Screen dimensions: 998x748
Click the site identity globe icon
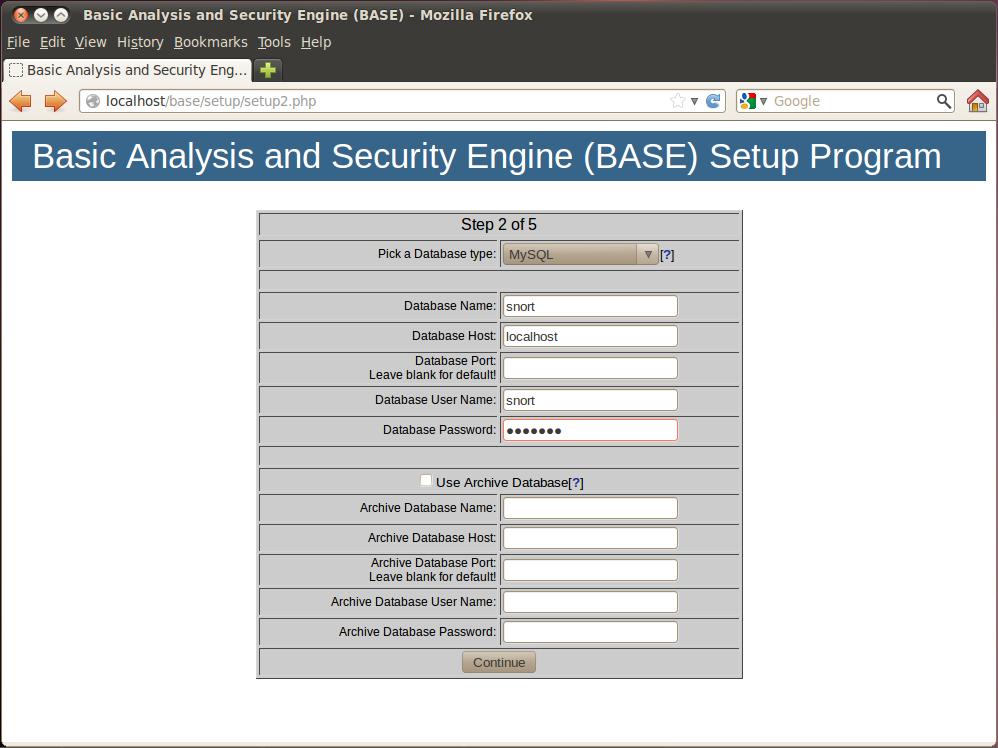tap(93, 101)
